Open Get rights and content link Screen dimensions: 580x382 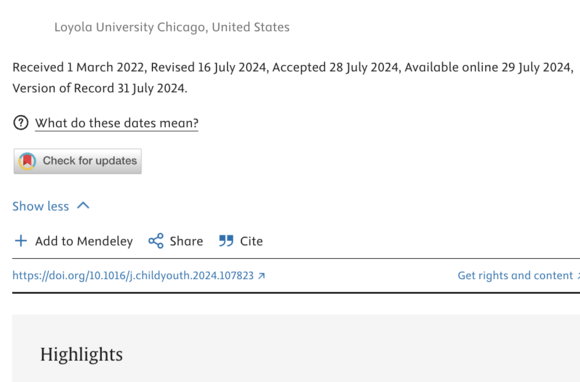[515, 275]
